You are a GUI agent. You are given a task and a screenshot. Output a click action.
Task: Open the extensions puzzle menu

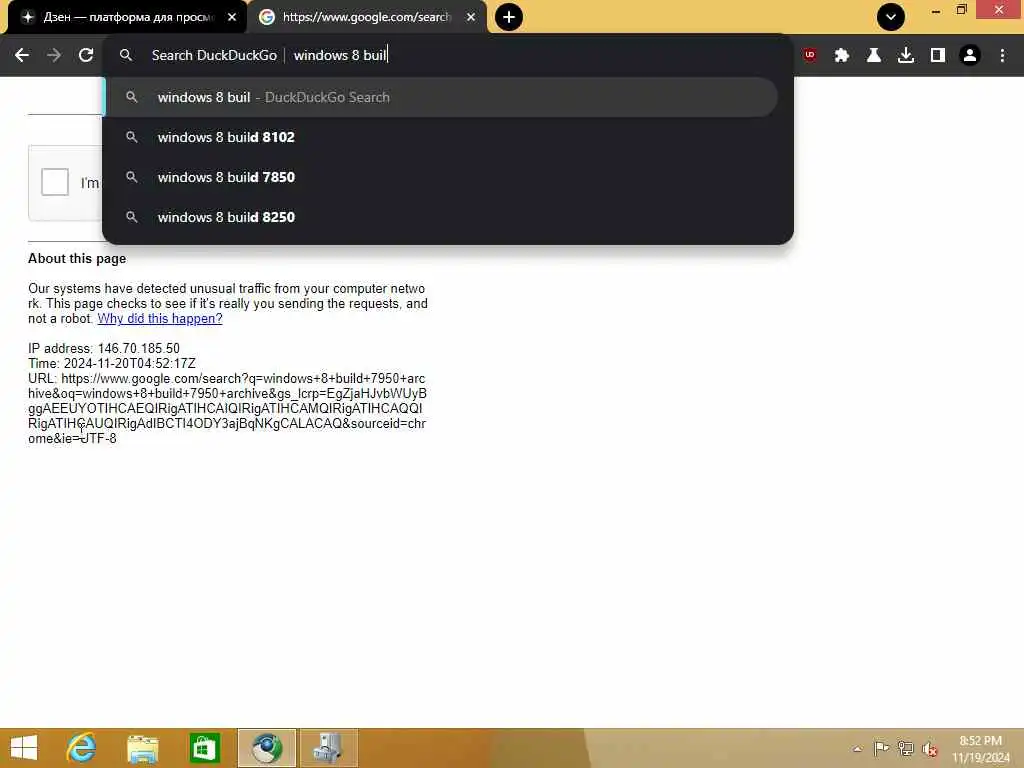pos(842,56)
